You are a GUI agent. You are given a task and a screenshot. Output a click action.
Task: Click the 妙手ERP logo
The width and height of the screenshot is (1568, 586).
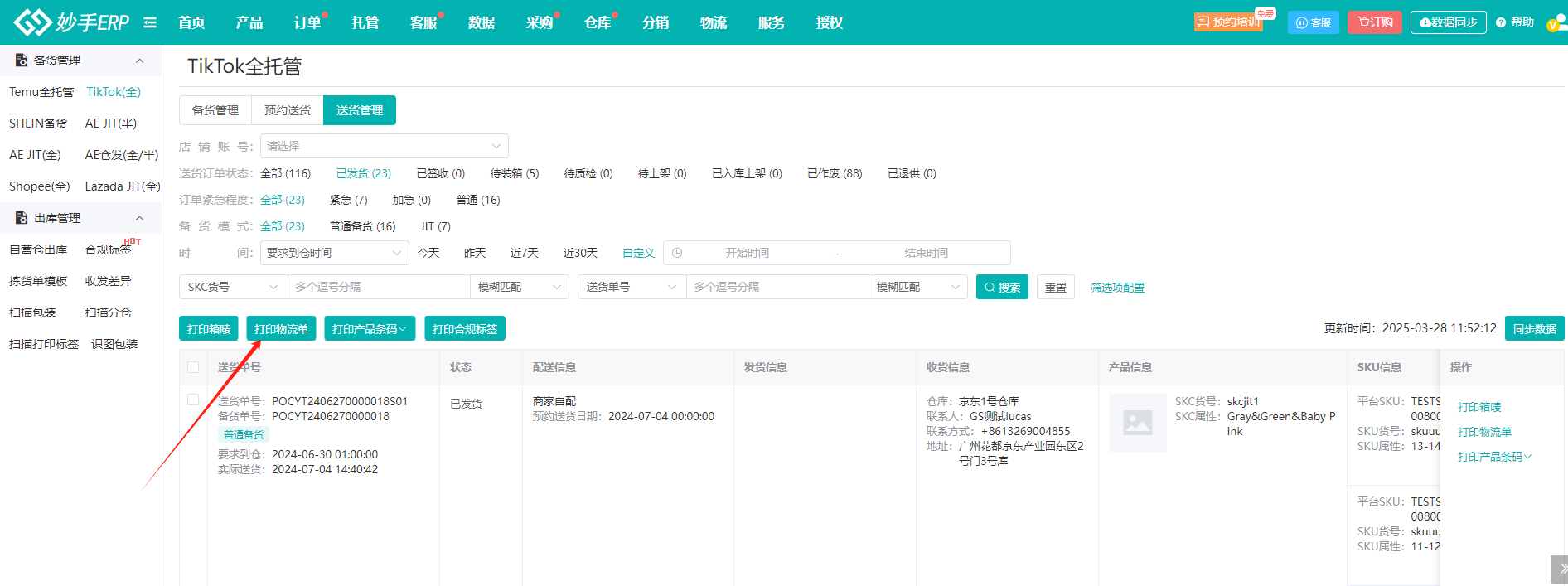click(x=72, y=22)
